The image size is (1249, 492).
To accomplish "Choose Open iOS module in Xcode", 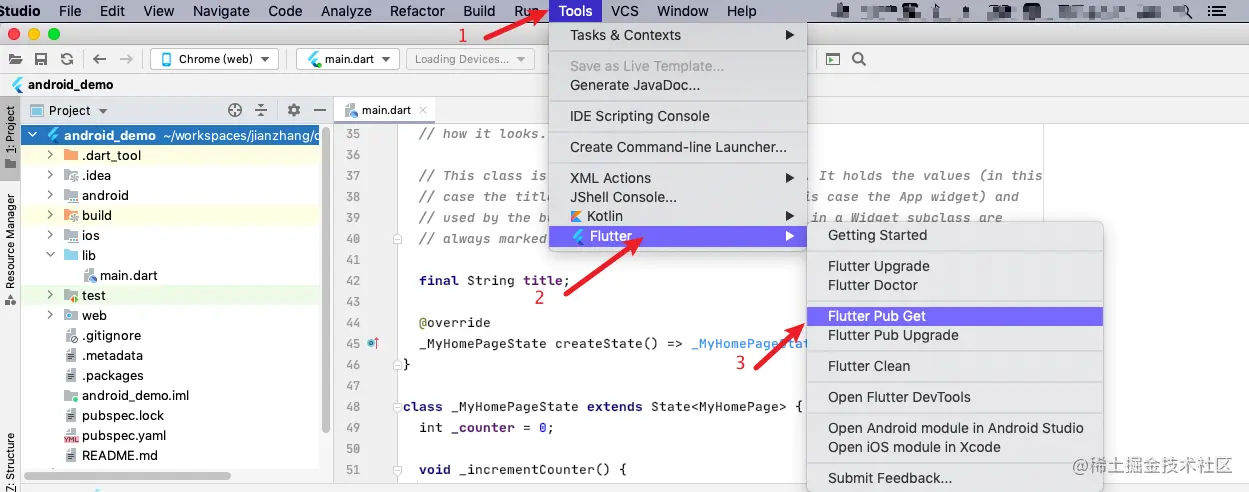I will (x=954, y=447).
